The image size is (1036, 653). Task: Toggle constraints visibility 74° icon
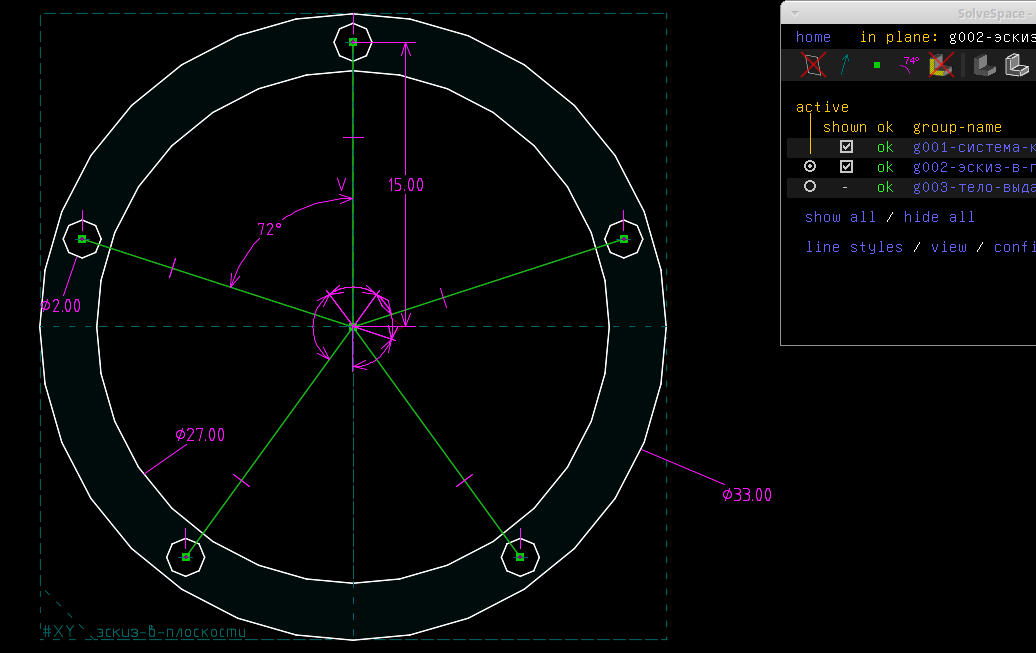[909, 64]
